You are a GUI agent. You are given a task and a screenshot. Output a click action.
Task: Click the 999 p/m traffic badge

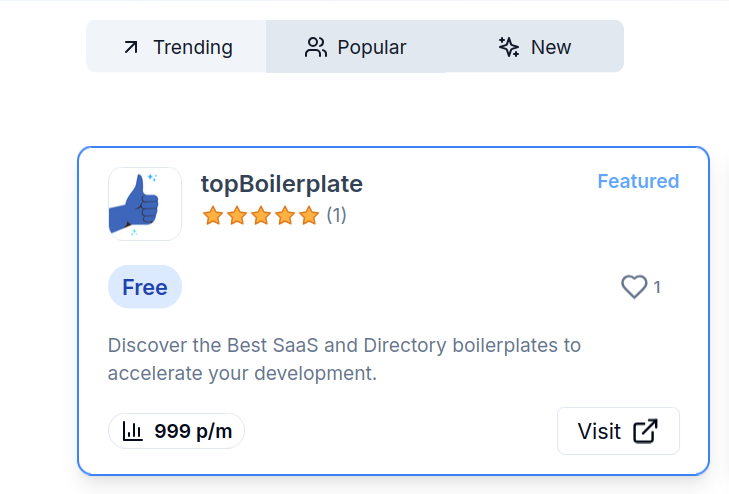pos(177,431)
